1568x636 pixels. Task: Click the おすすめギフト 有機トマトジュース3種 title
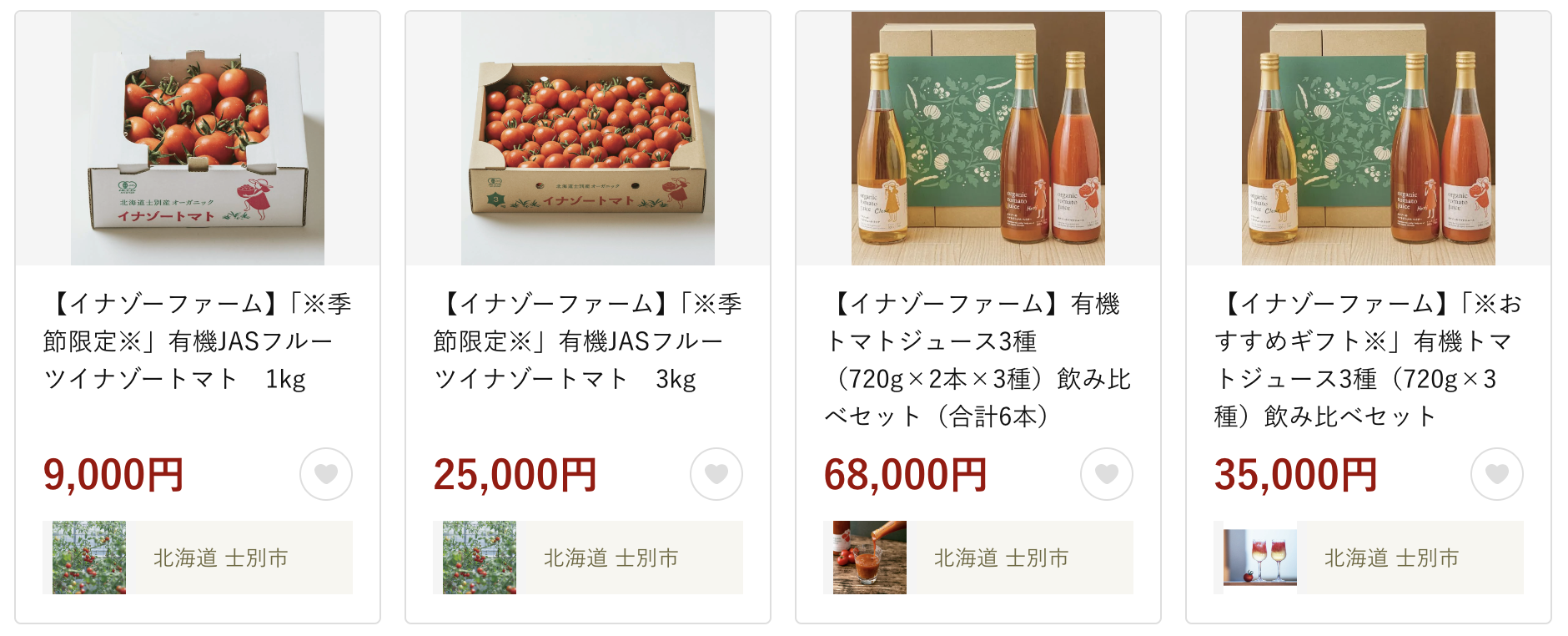1369,360
